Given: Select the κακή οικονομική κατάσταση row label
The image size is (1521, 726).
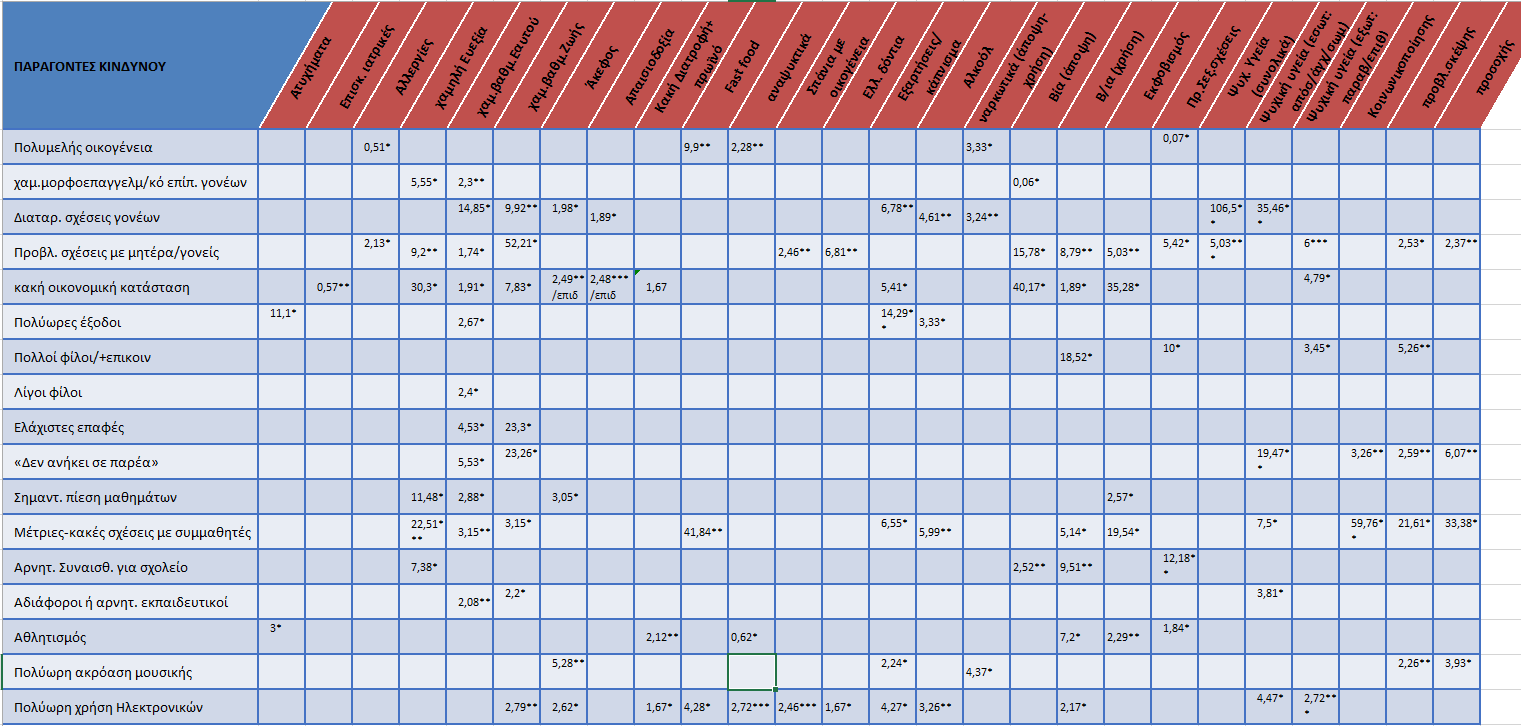Looking at the screenshot, I should coord(130,287).
